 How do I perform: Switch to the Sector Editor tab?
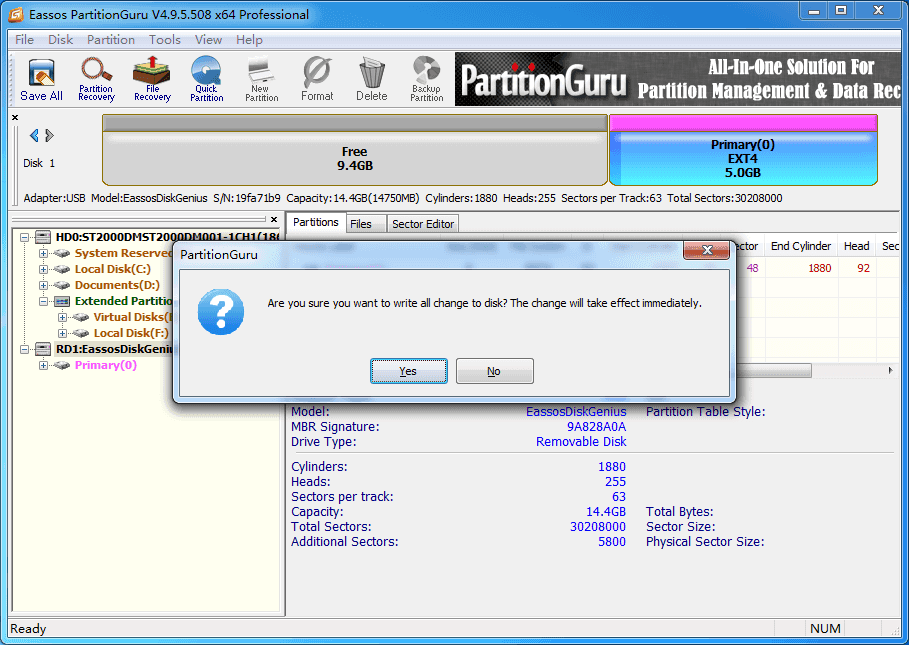pos(422,223)
